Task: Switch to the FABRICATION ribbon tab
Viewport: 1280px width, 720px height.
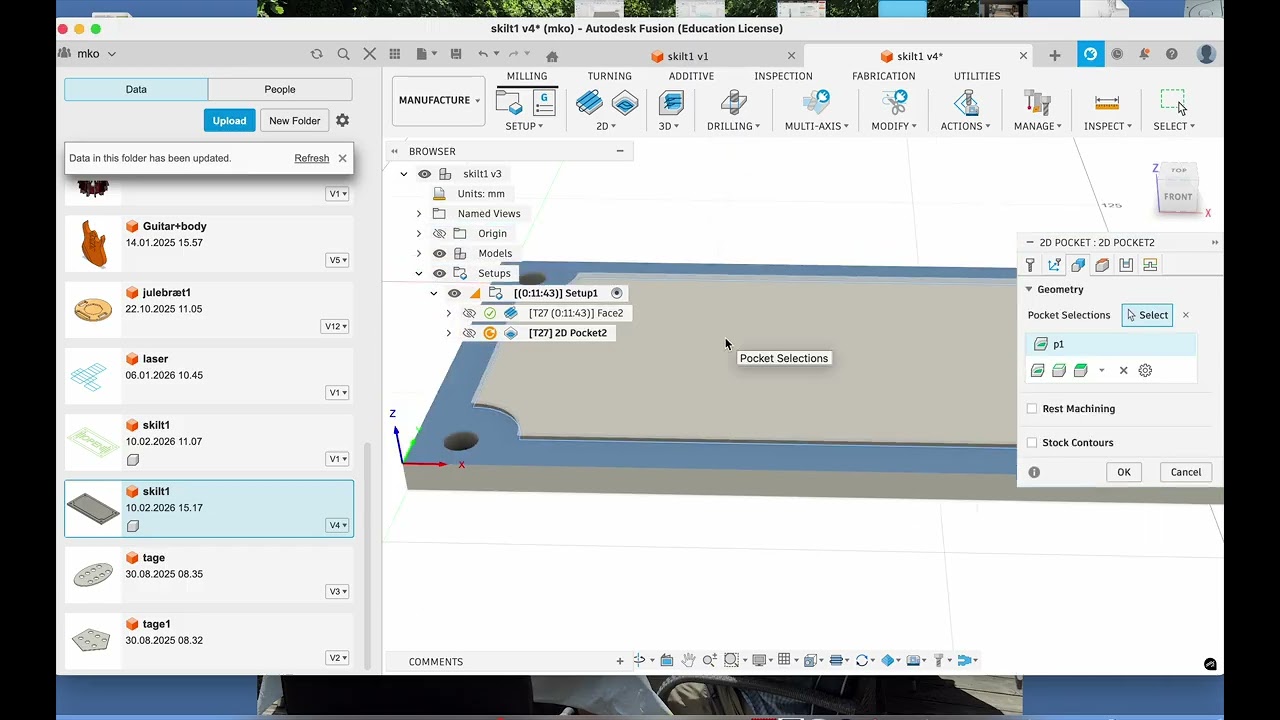Action: tap(883, 76)
